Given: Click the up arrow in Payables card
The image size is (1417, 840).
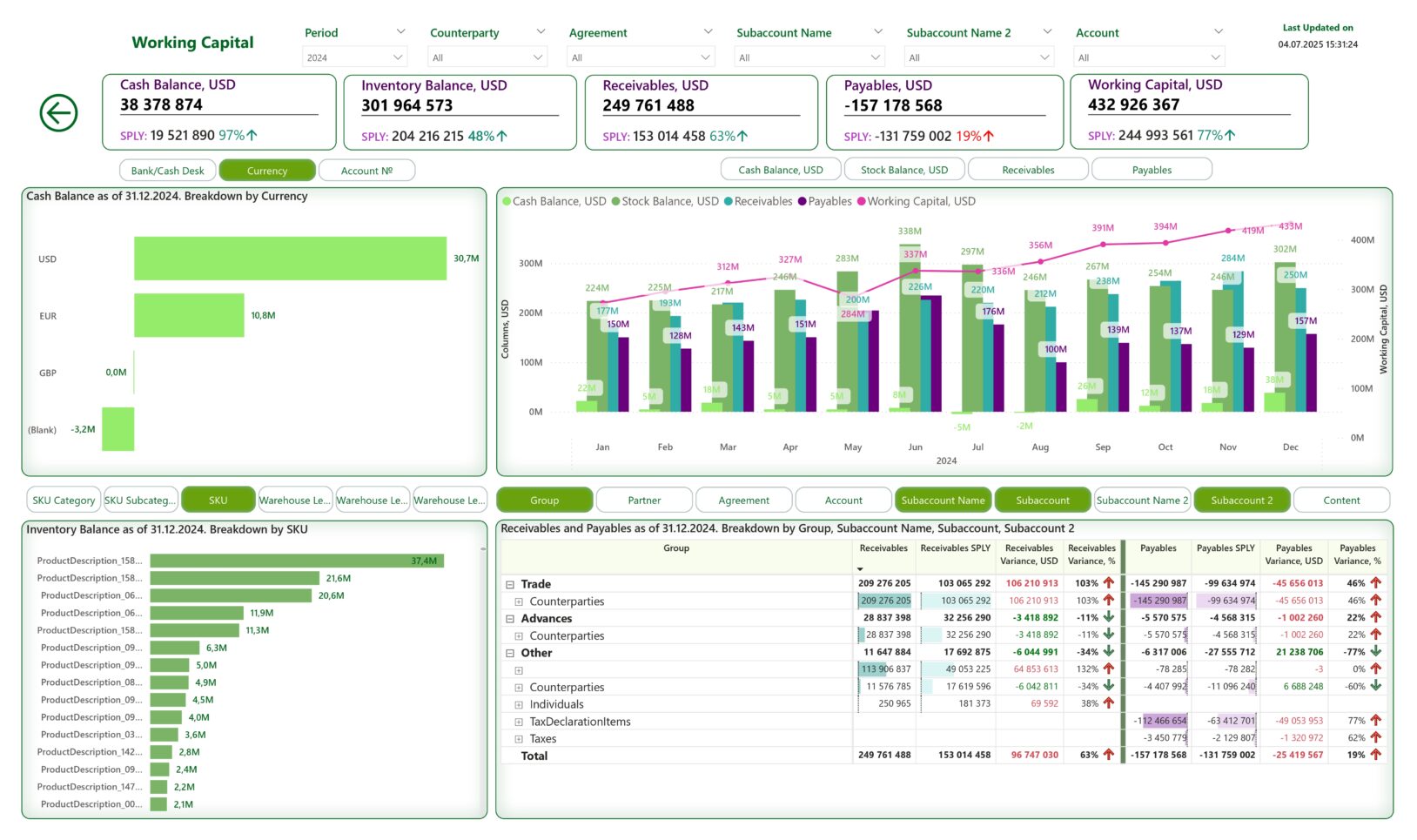Looking at the screenshot, I should coord(989,137).
